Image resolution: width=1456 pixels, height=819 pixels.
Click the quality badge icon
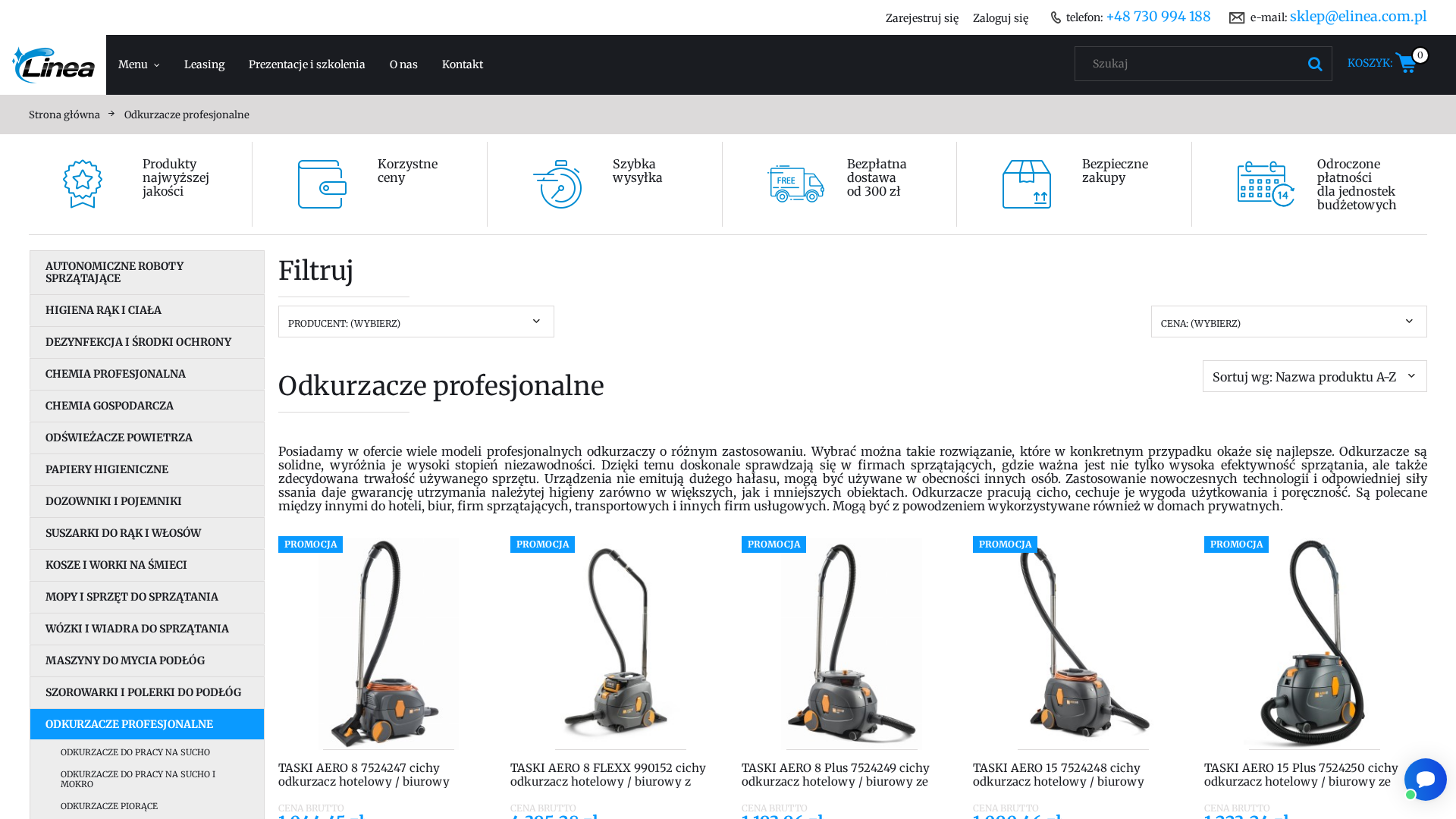point(83,184)
